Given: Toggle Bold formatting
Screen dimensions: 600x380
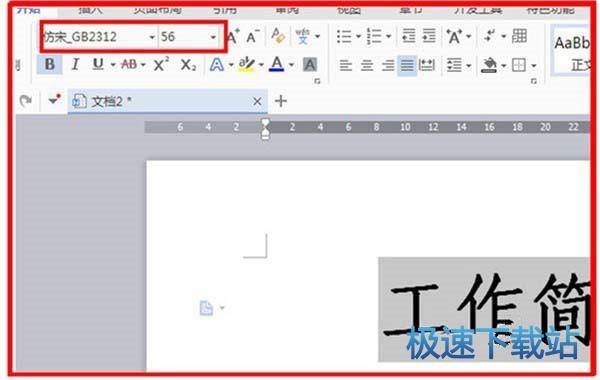Looking at the screenshot, I should point(50,64).
